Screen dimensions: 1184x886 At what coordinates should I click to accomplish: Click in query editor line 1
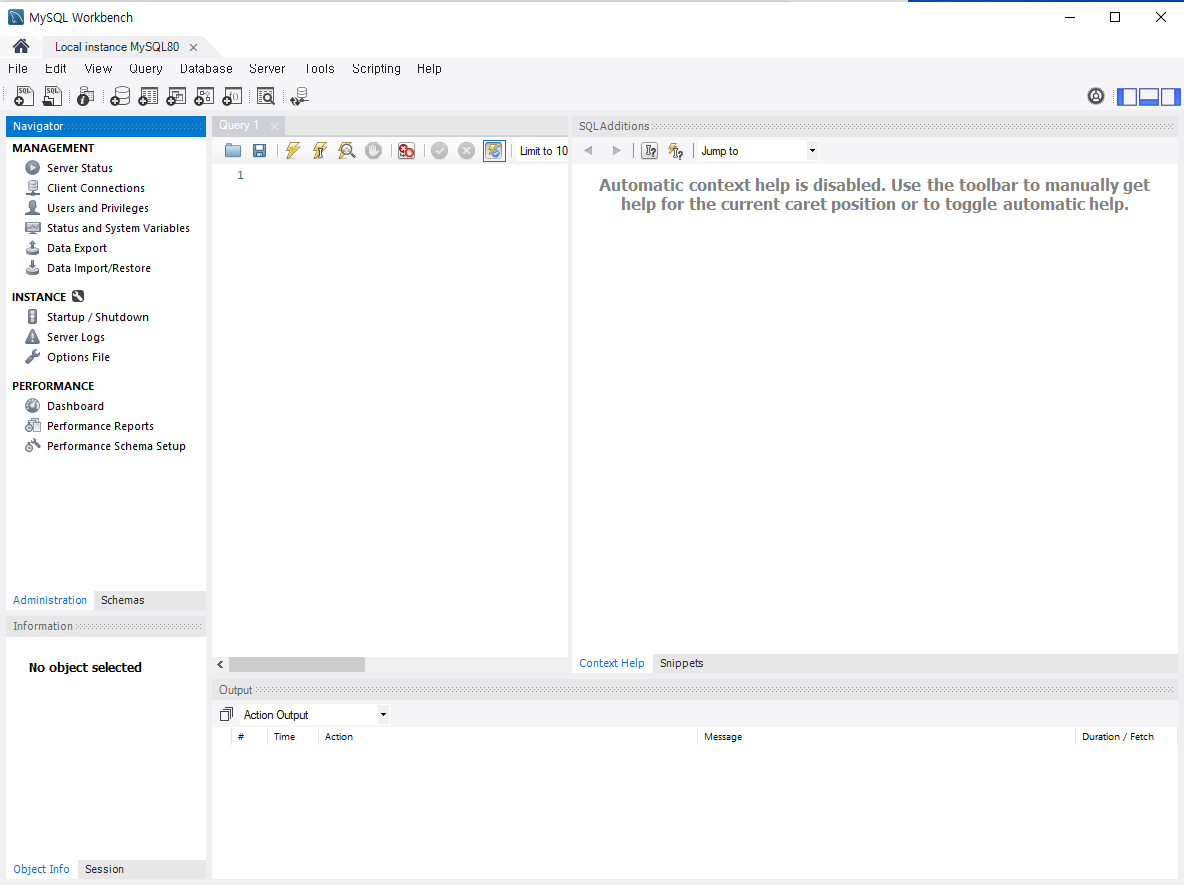(408, 175)
